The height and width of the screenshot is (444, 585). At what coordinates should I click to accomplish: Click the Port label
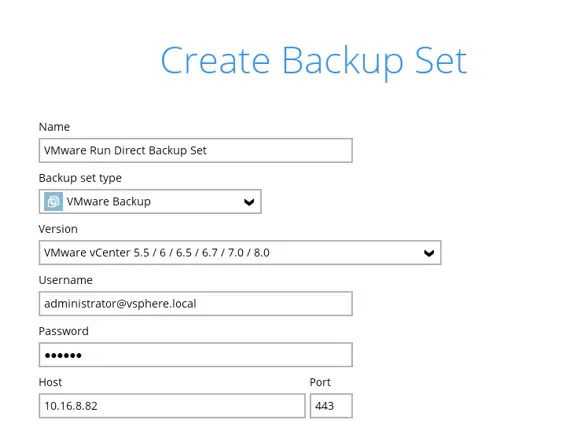[x=320, y=382]
